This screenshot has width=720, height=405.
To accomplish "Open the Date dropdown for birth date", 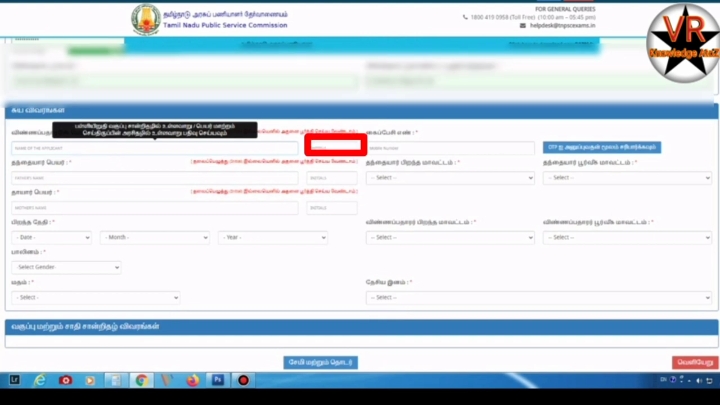I will tap(51, 237).
